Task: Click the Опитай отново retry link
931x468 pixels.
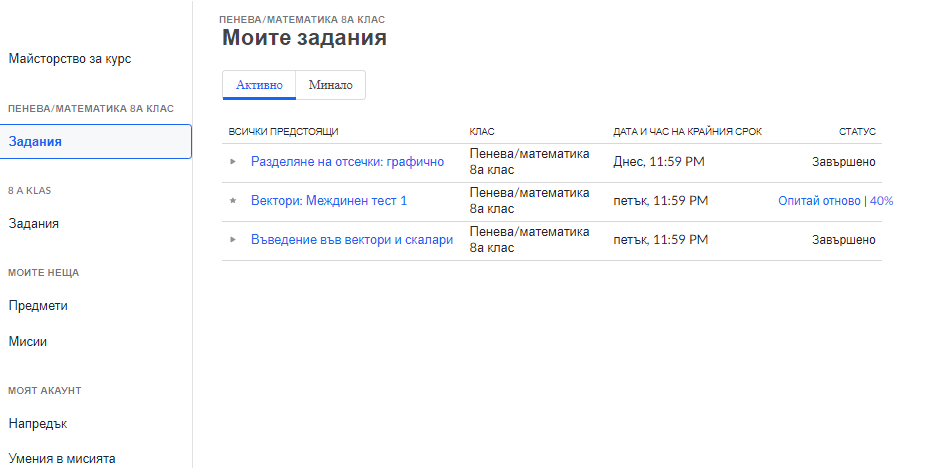Action: click(x=819, y=201)
